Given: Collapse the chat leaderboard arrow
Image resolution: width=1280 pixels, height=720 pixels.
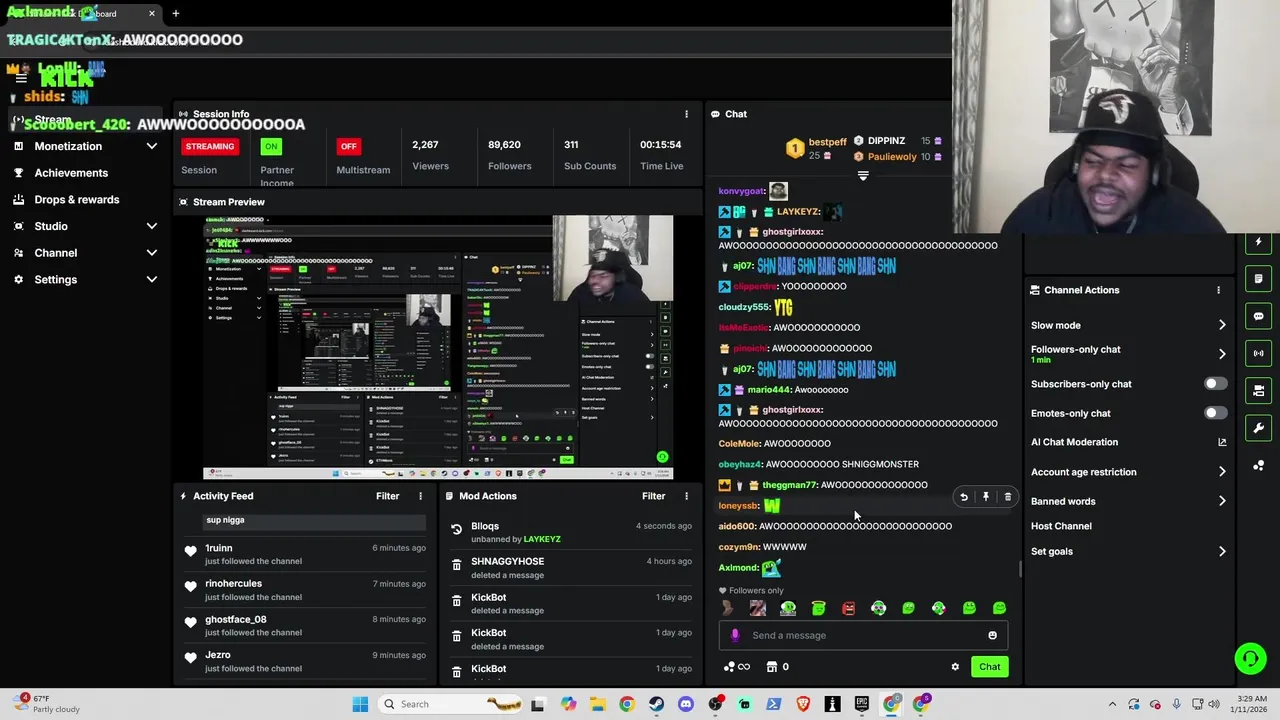Looking at the screenshot, I should [863, 176].
